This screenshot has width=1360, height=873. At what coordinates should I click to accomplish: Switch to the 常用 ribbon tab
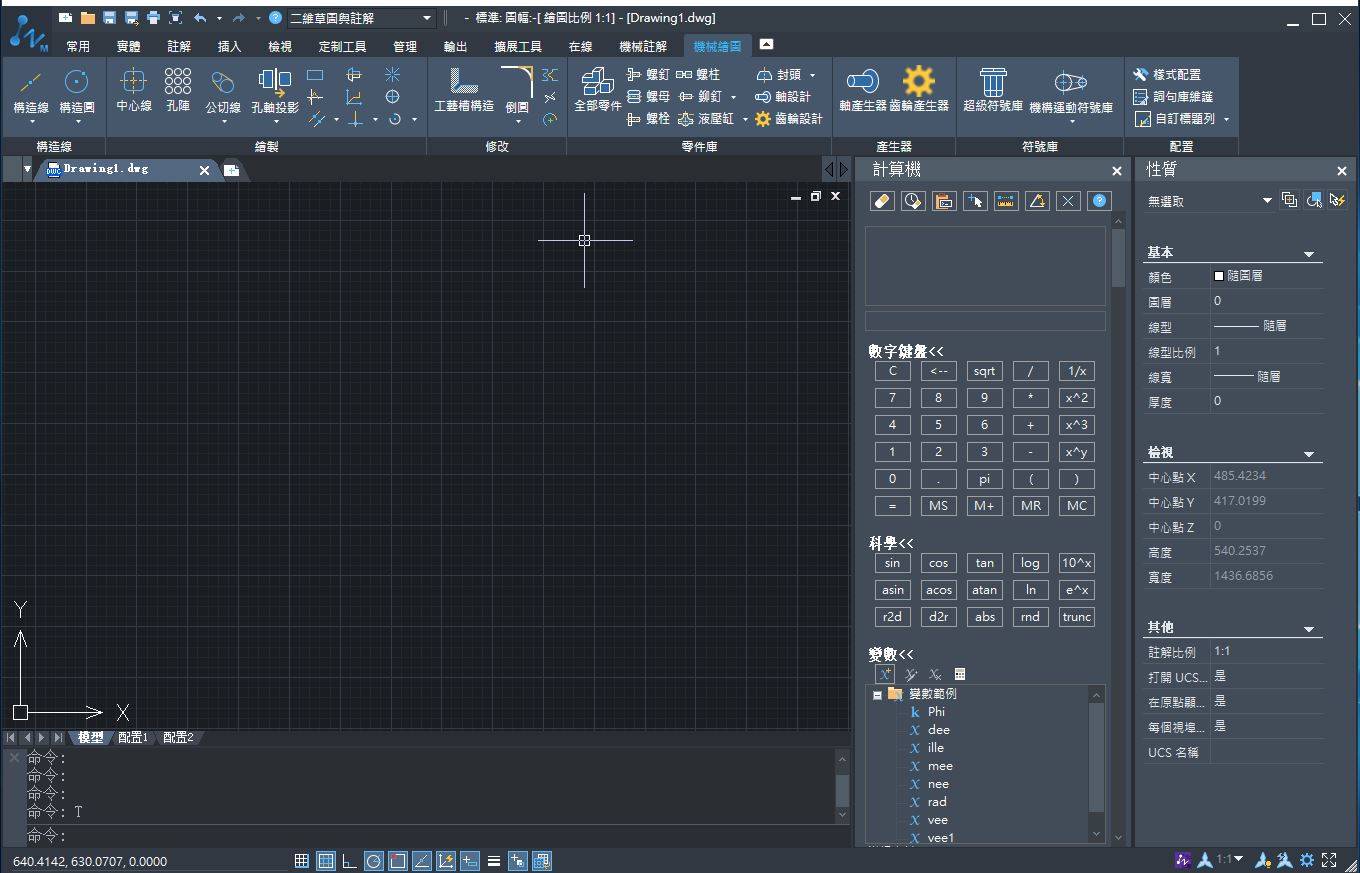click(78, 46)
